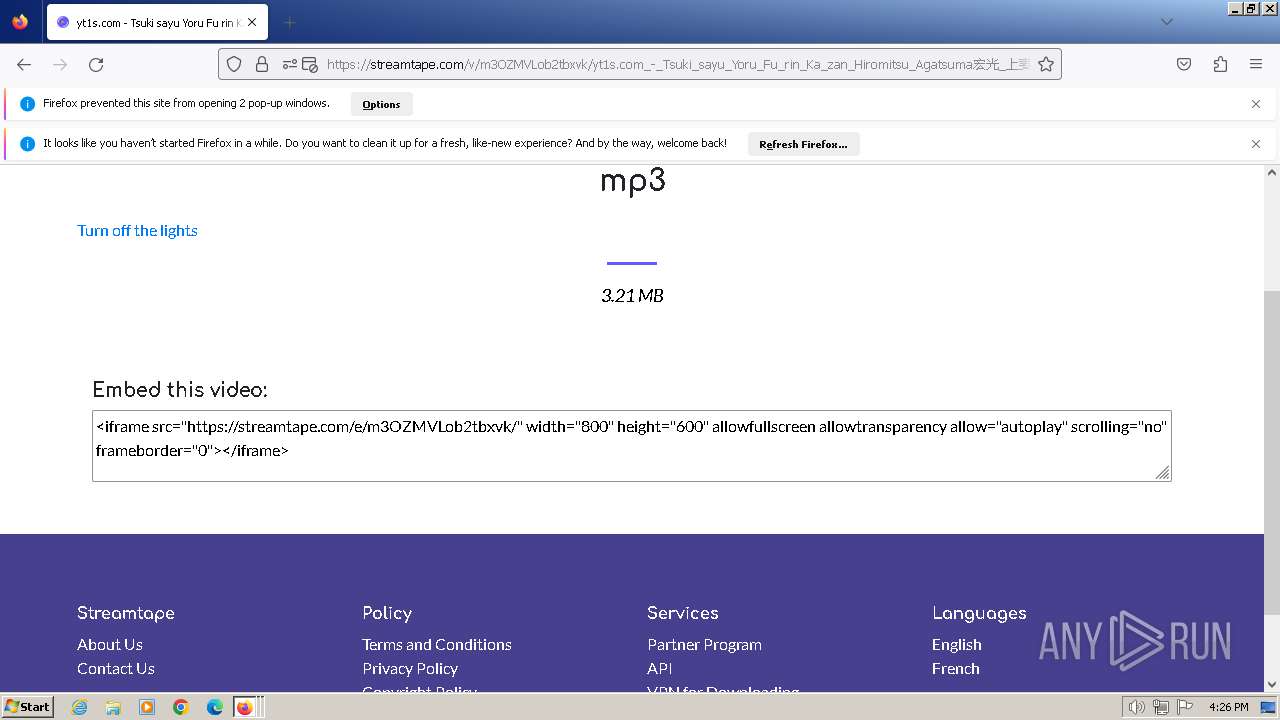The image size is (1280, 720).
Task: Click the network tray icon
Action: [1161, 707]
